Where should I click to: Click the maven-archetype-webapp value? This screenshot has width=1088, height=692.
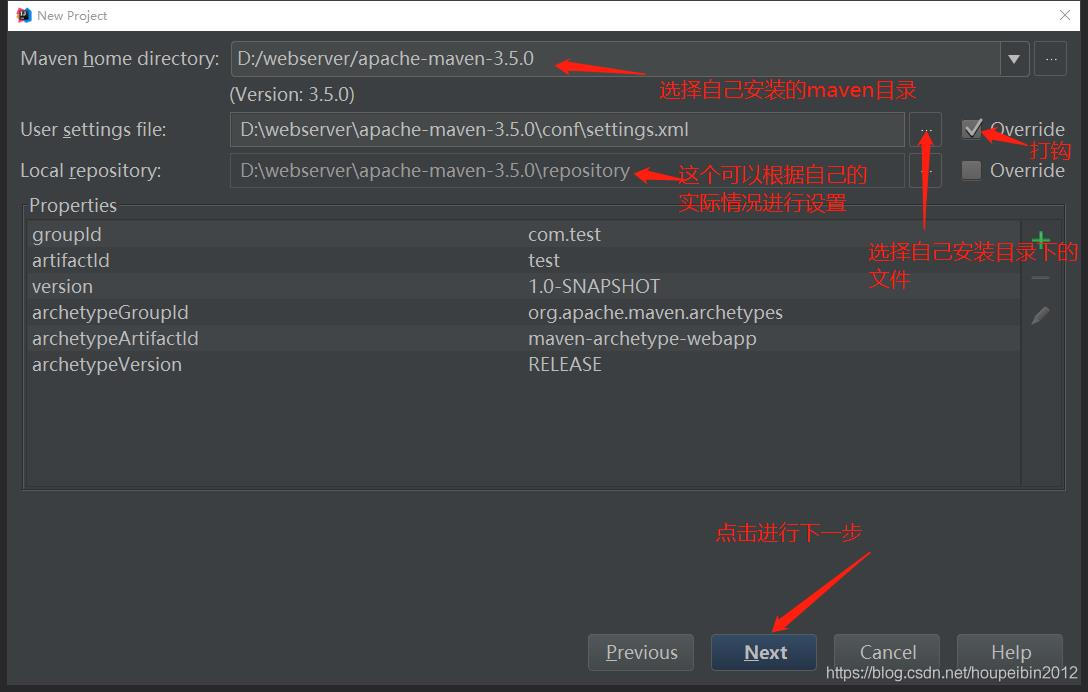point(642,339)
